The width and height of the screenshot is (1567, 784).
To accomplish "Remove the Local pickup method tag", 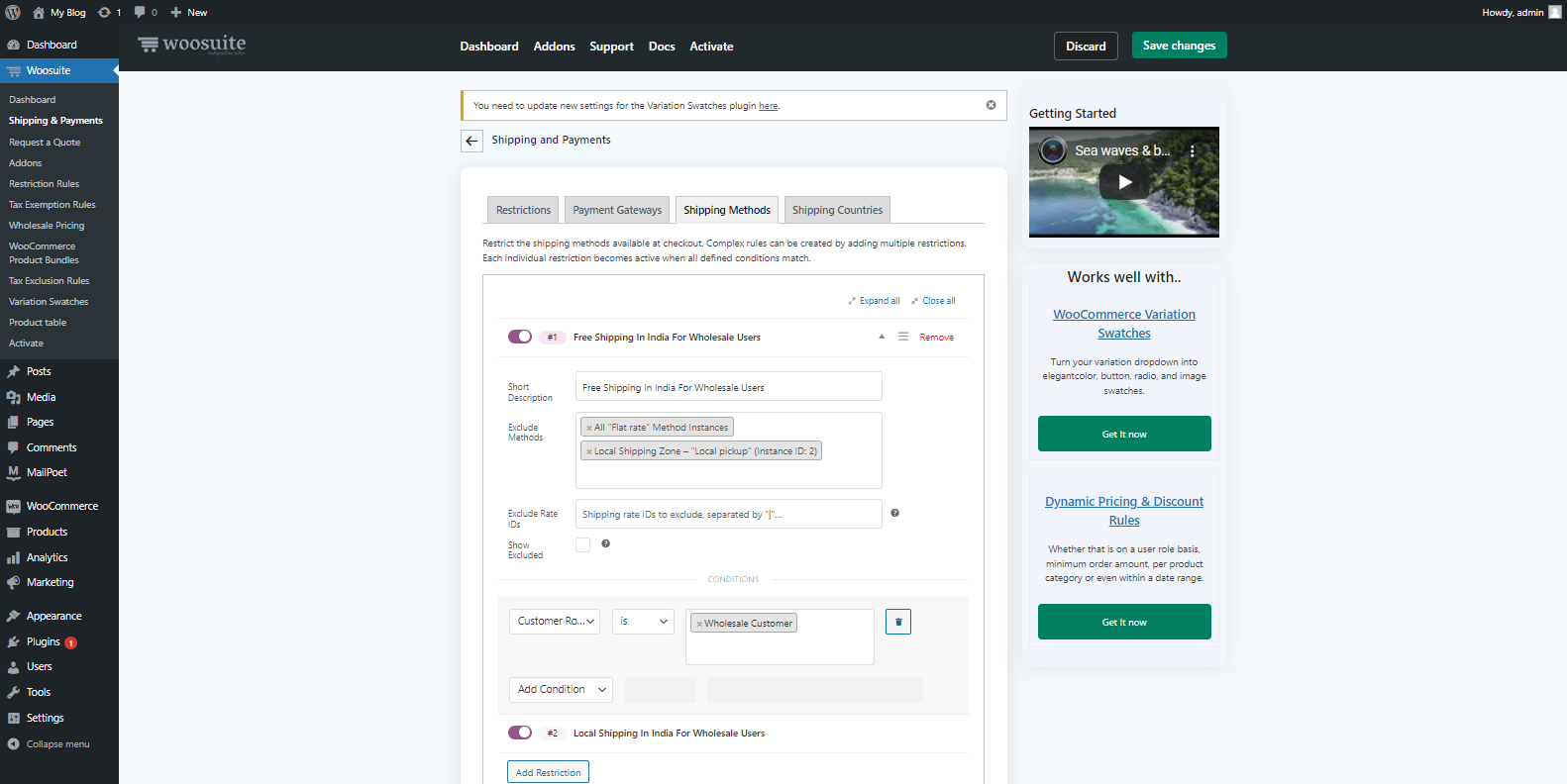I will click(588, 451).
